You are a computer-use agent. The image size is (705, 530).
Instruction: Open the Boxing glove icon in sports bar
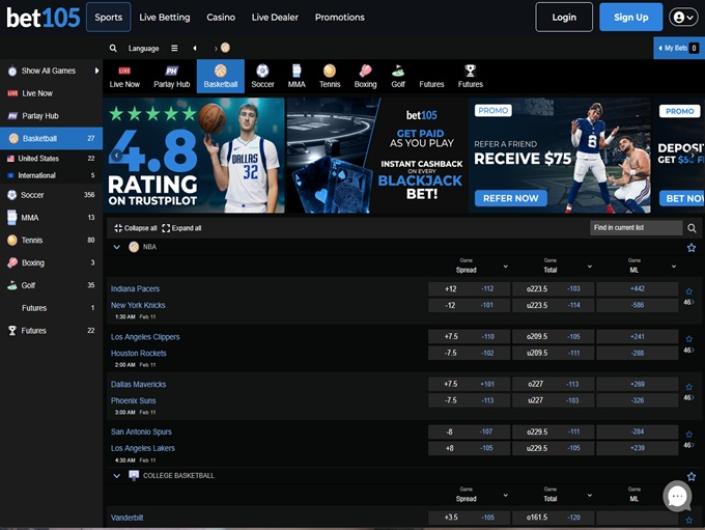click(x=365, y=72)
